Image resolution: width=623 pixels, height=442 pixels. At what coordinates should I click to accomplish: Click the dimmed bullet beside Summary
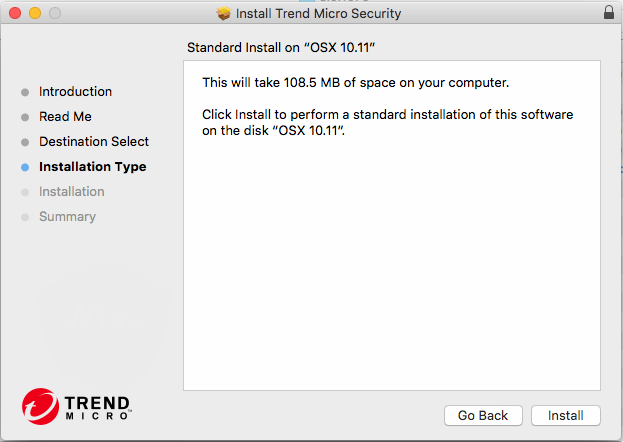click(x=25, y=217)
